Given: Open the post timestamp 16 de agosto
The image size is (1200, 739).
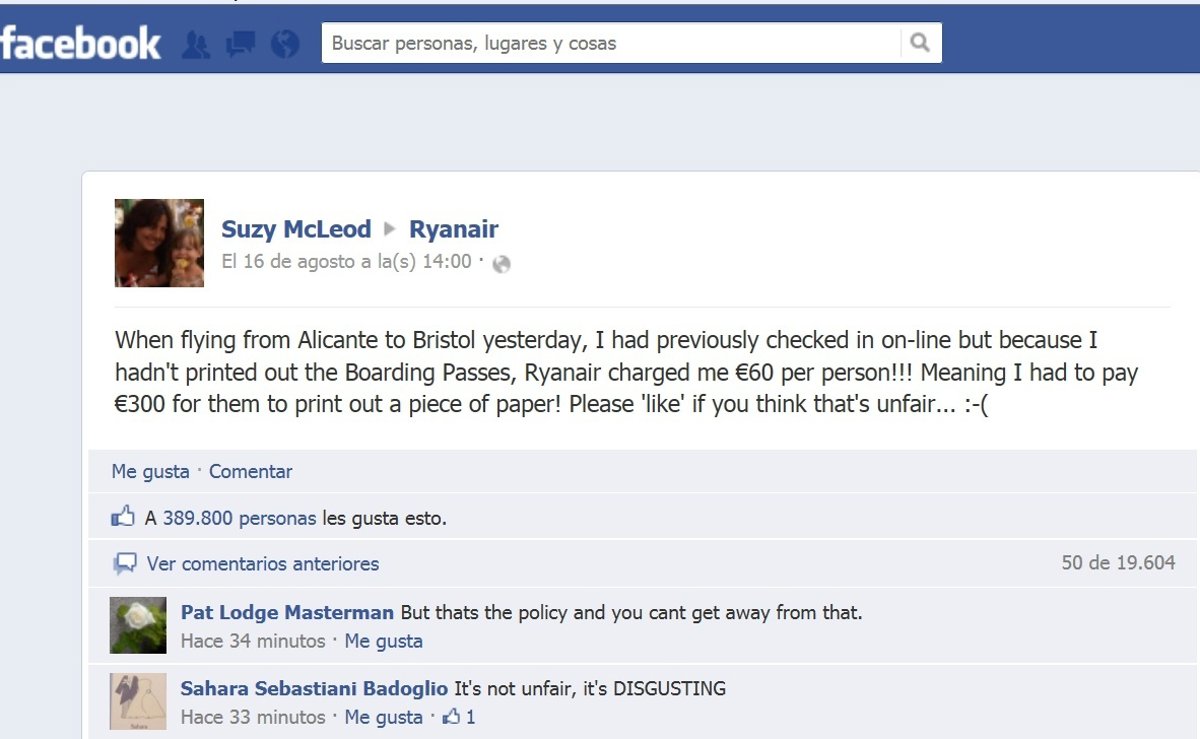Looking at the screenshot, I should 346,262.
